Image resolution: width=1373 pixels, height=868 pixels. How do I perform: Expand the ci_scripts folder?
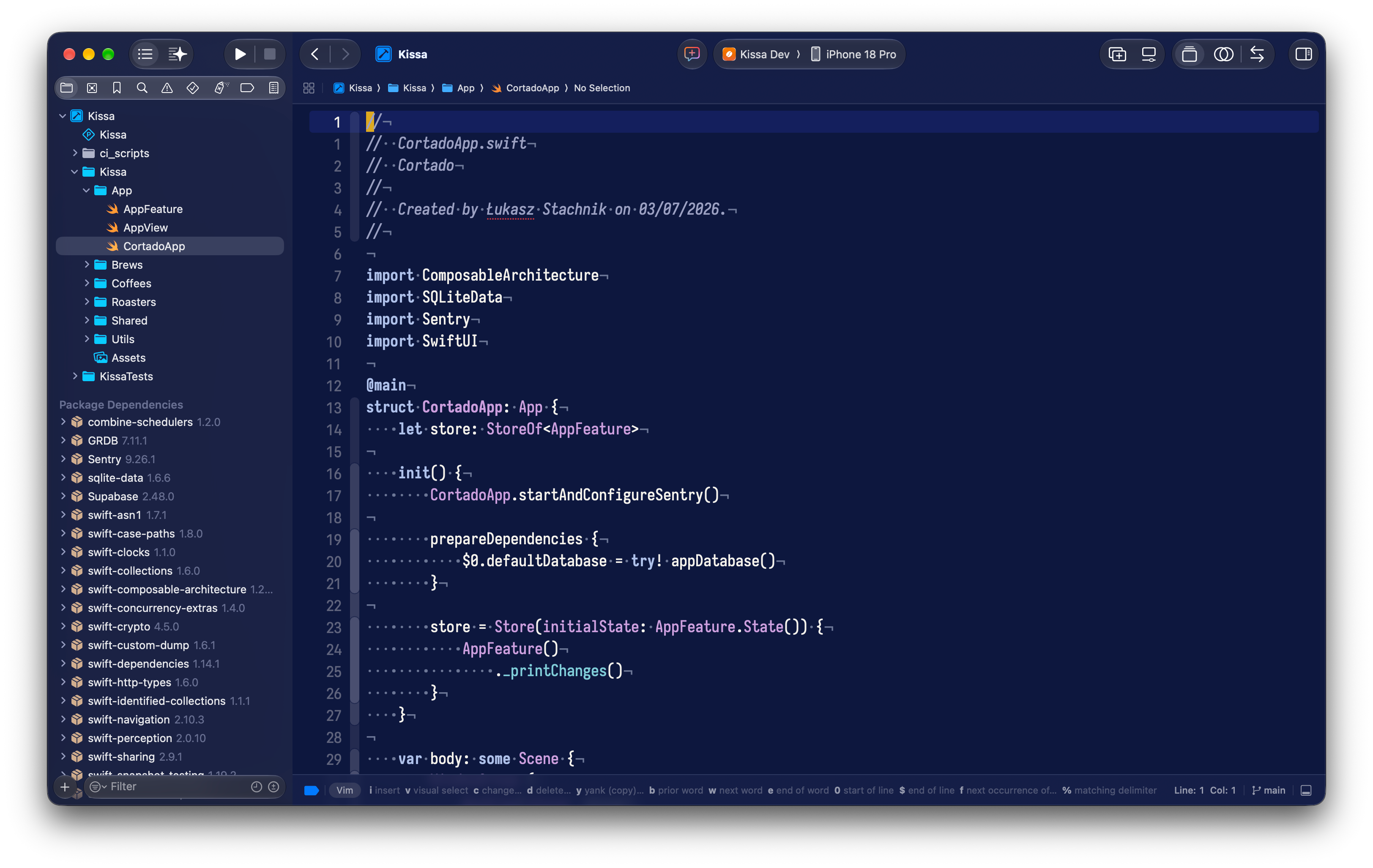tap(75, 153)
